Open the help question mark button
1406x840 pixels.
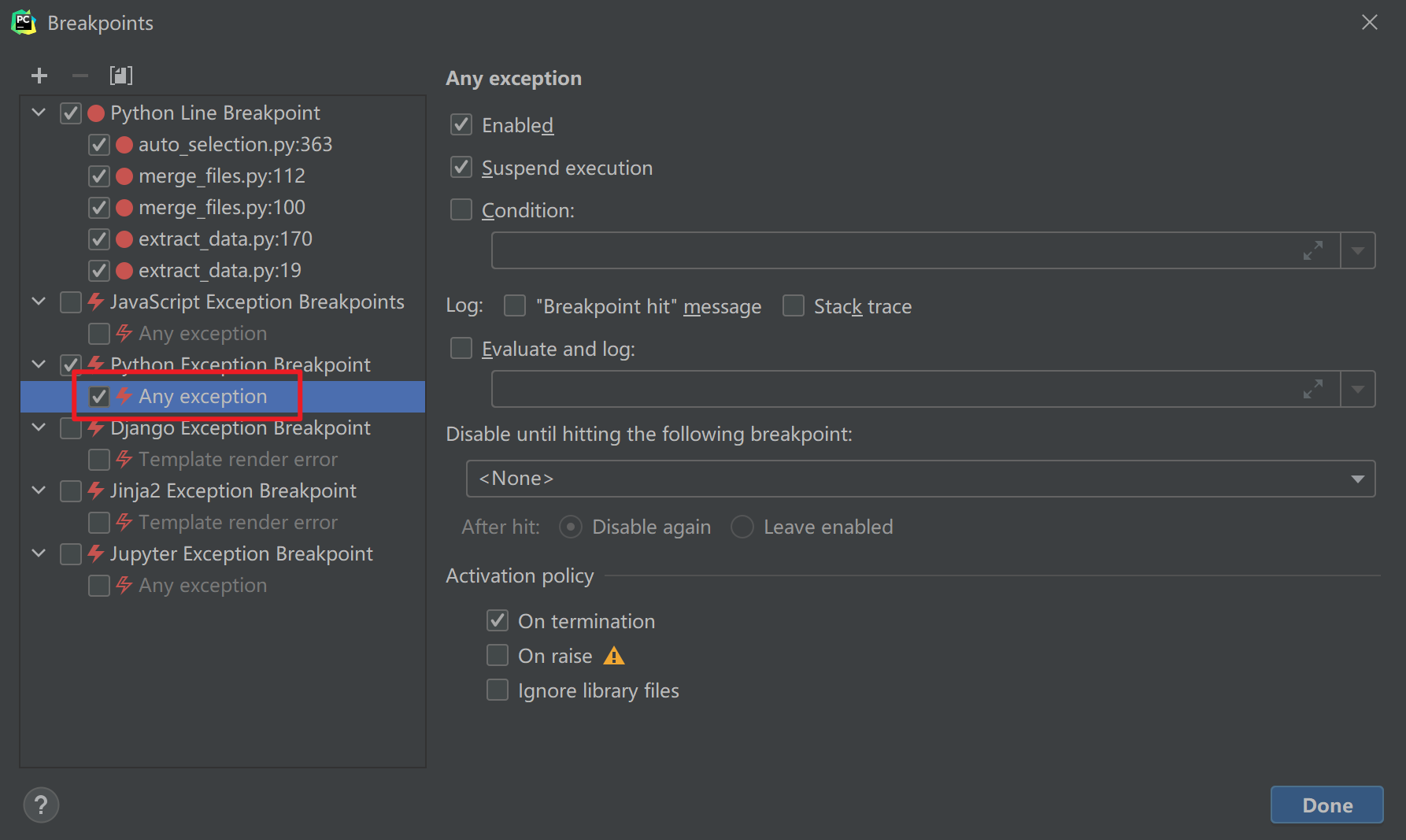tap(41, 805)
